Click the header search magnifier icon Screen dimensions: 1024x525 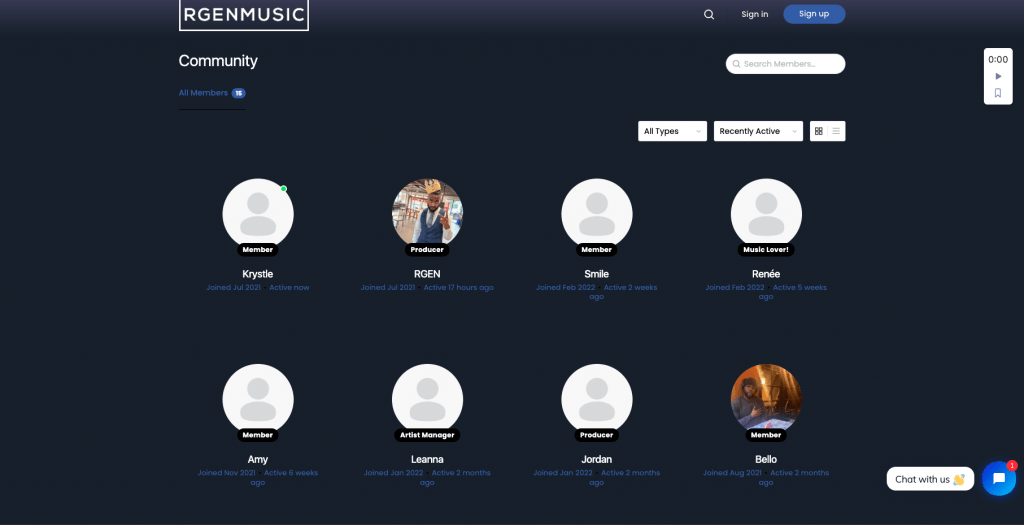(709, 14)
